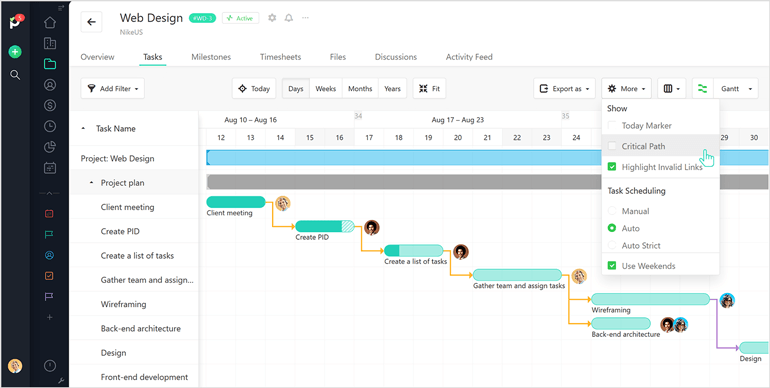770x388 pixels.
Task: Open the time clock sidebar icon
Action: 50,126
